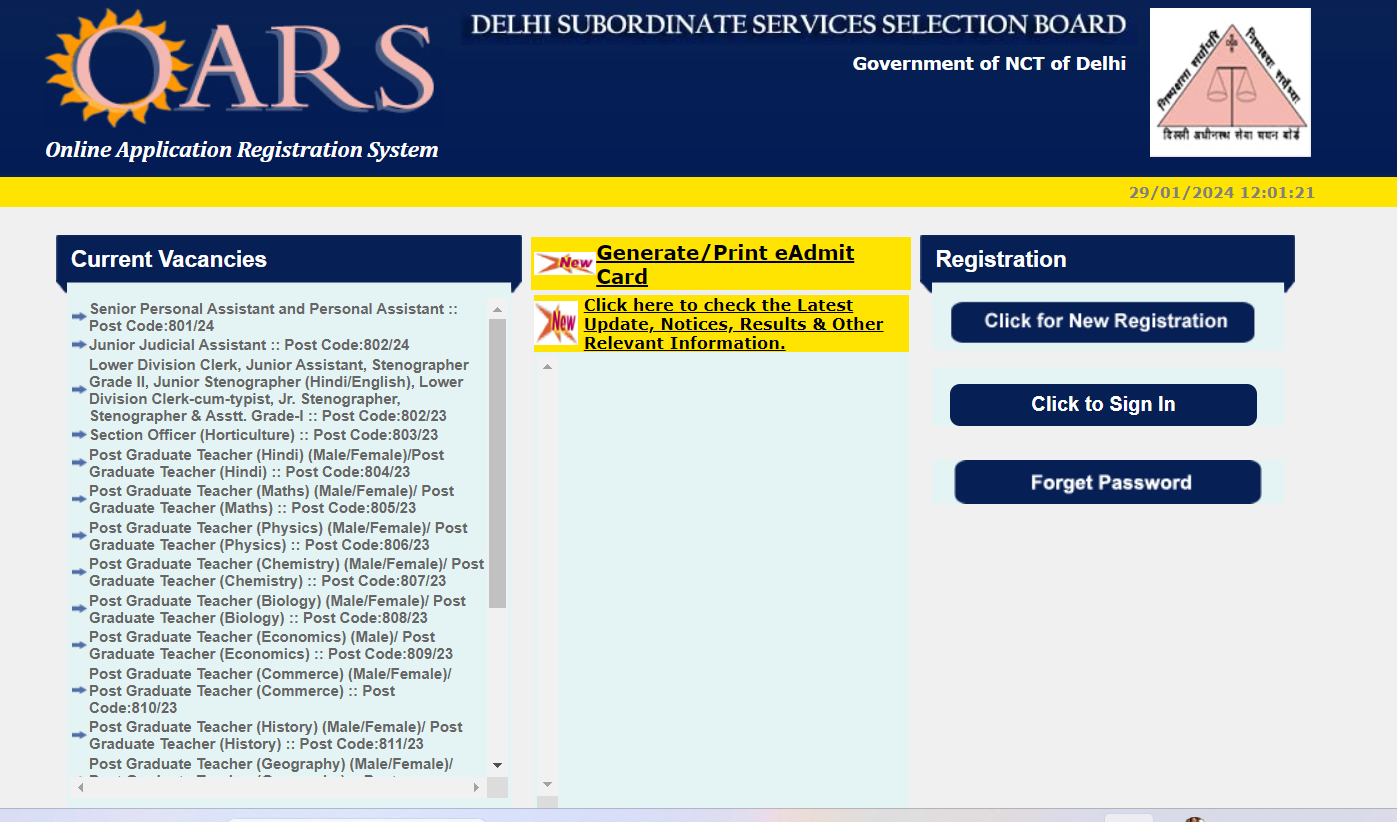Click the New badge beside Generate/Print eAdmit Card
The width and height of the screenshot is (1397, 822).
coord(564,264)
